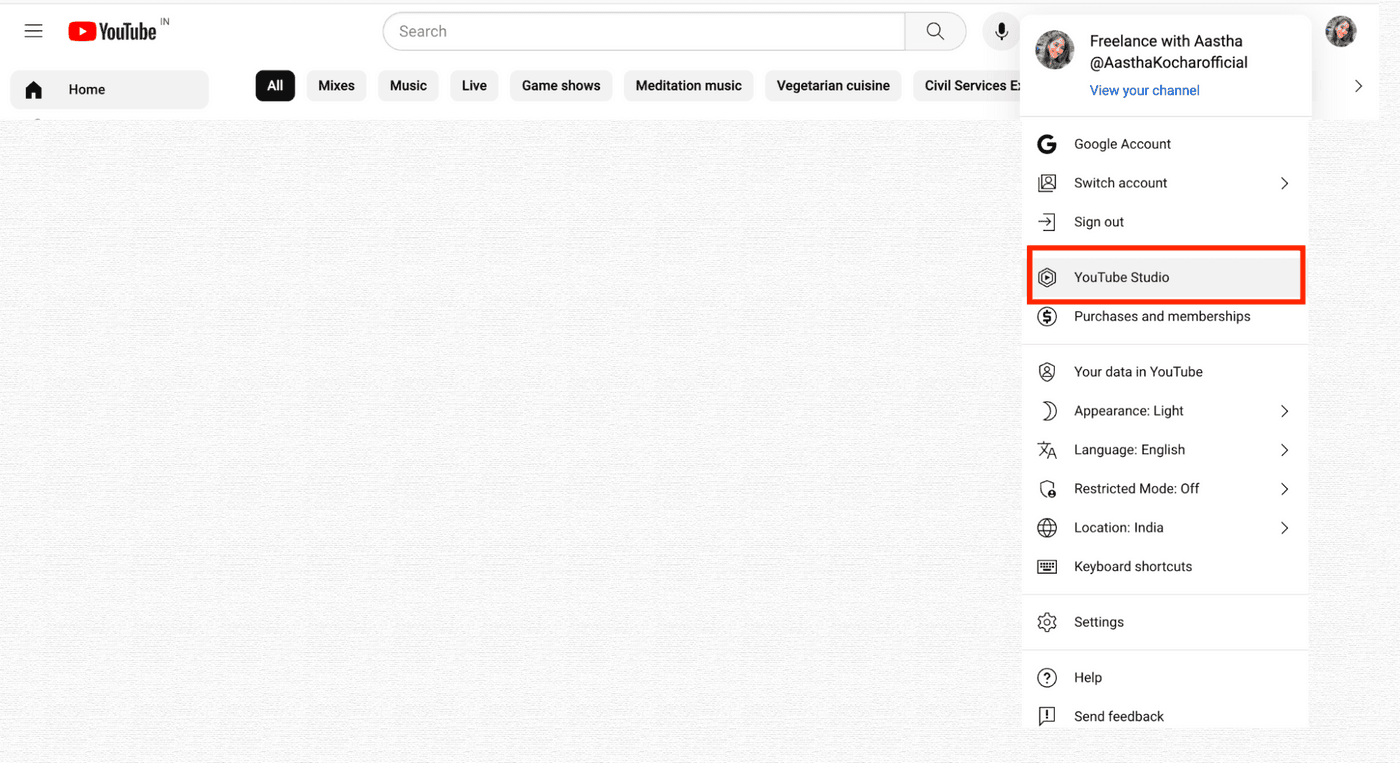The width and height of the screenshot is (1400, 763).
Task: Click the search magnifier button
Action: click(935, 31)
